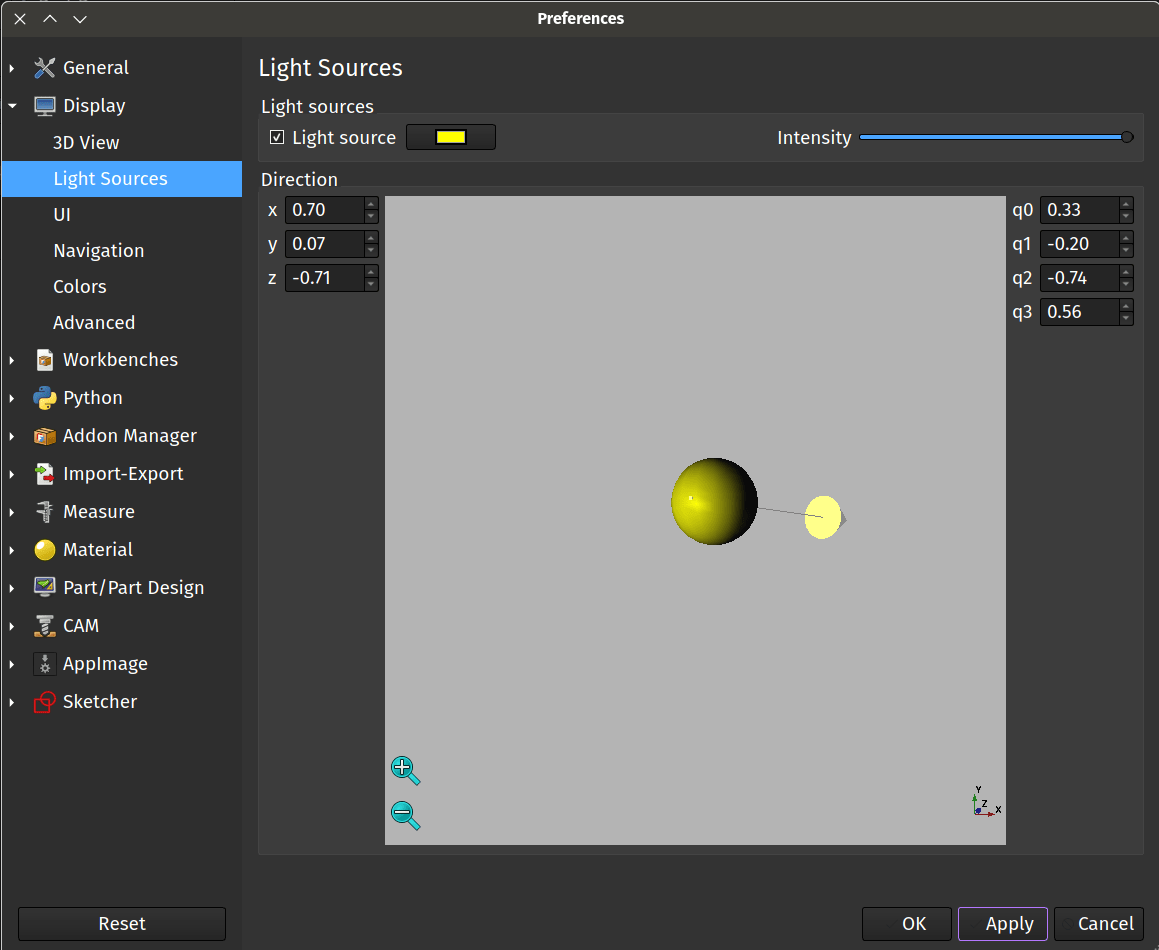Expand the General category arrow
Image resolution: width=1159 pixels, height=950 pixels.
pyautogui.click(x=12, y=68)
